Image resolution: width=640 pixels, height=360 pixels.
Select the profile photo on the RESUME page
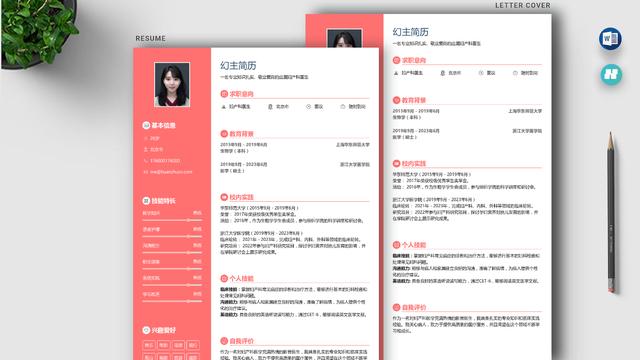pyautogui.click(x=172, y=84)
